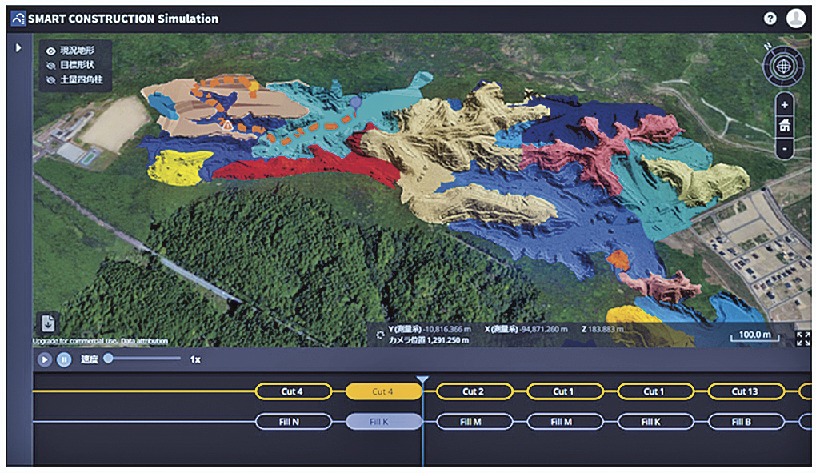Image resolution: width=816 pixels, height=473 pixels.
Task: Click the document export icon on map
Action: tap(48, 324)
